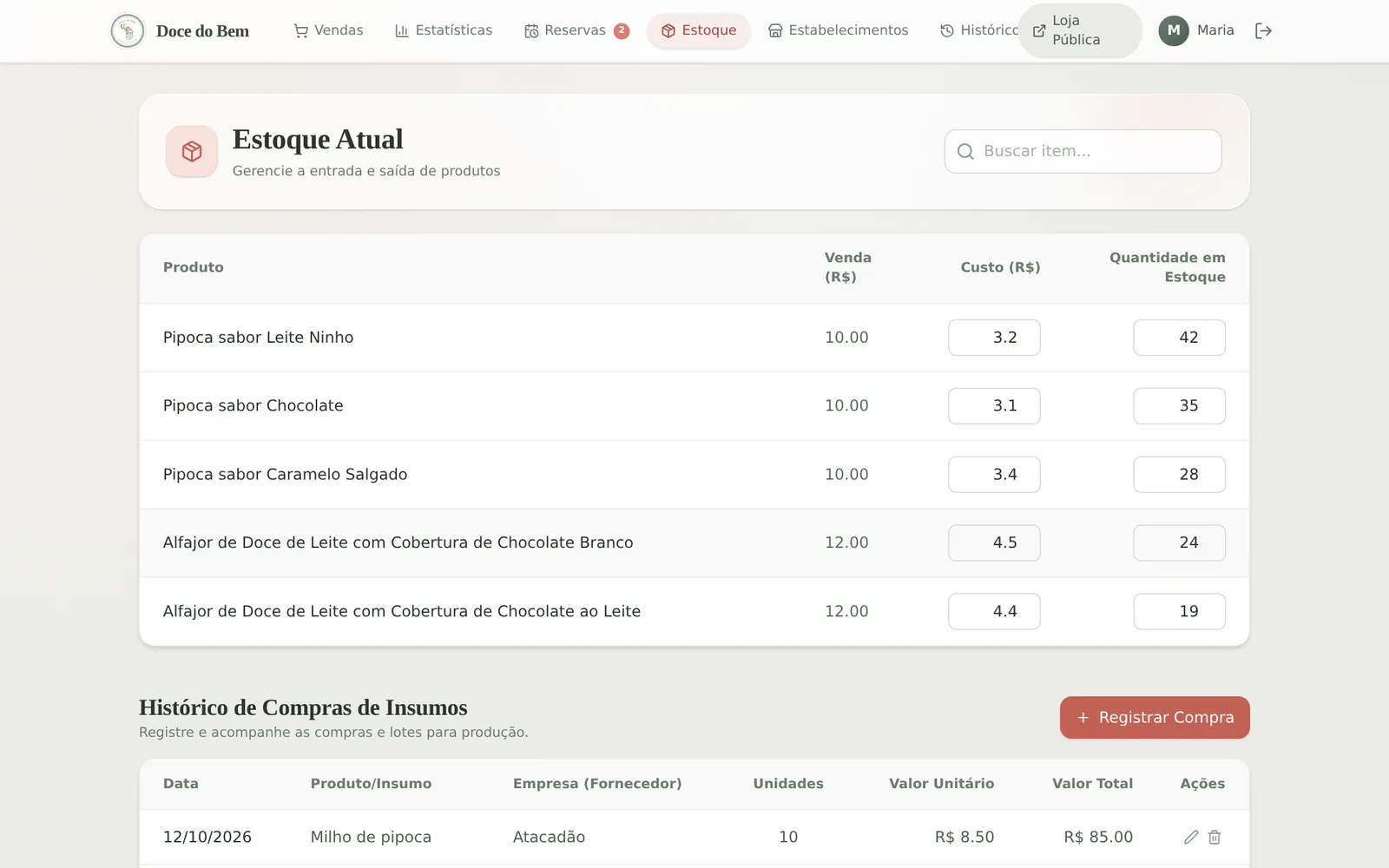Click the Doce do Bem logo icon

[x=128, y=31]
